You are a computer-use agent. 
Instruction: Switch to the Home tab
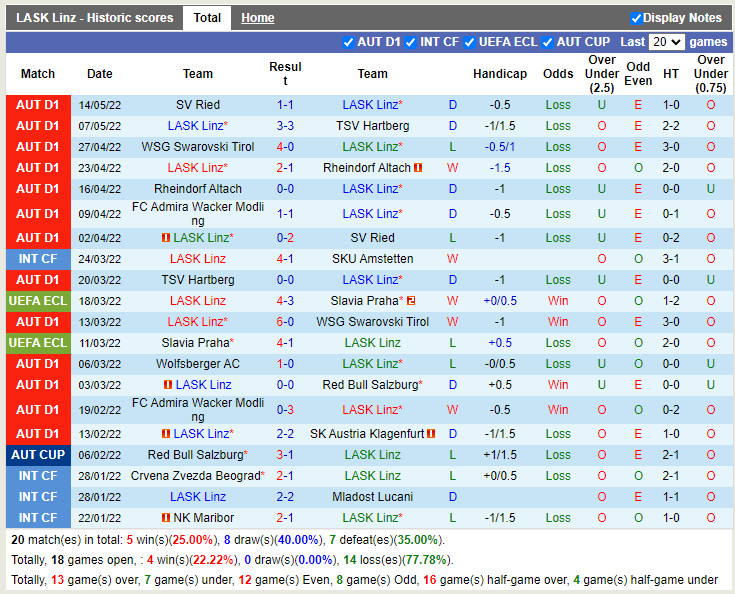(257, 18)
